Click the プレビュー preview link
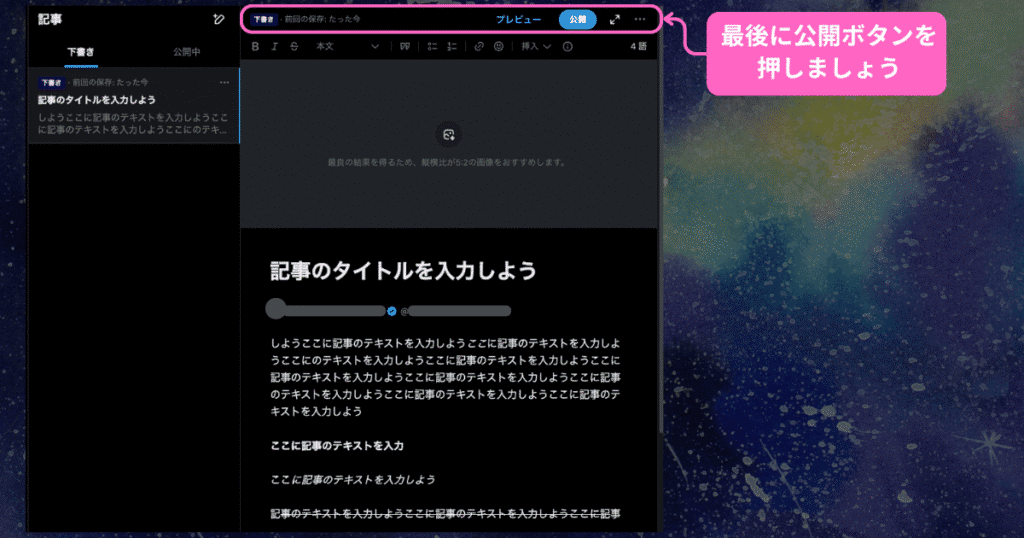Image resolution: width=1024 pixels, height=538 pixels. click(x=519, y=20)
